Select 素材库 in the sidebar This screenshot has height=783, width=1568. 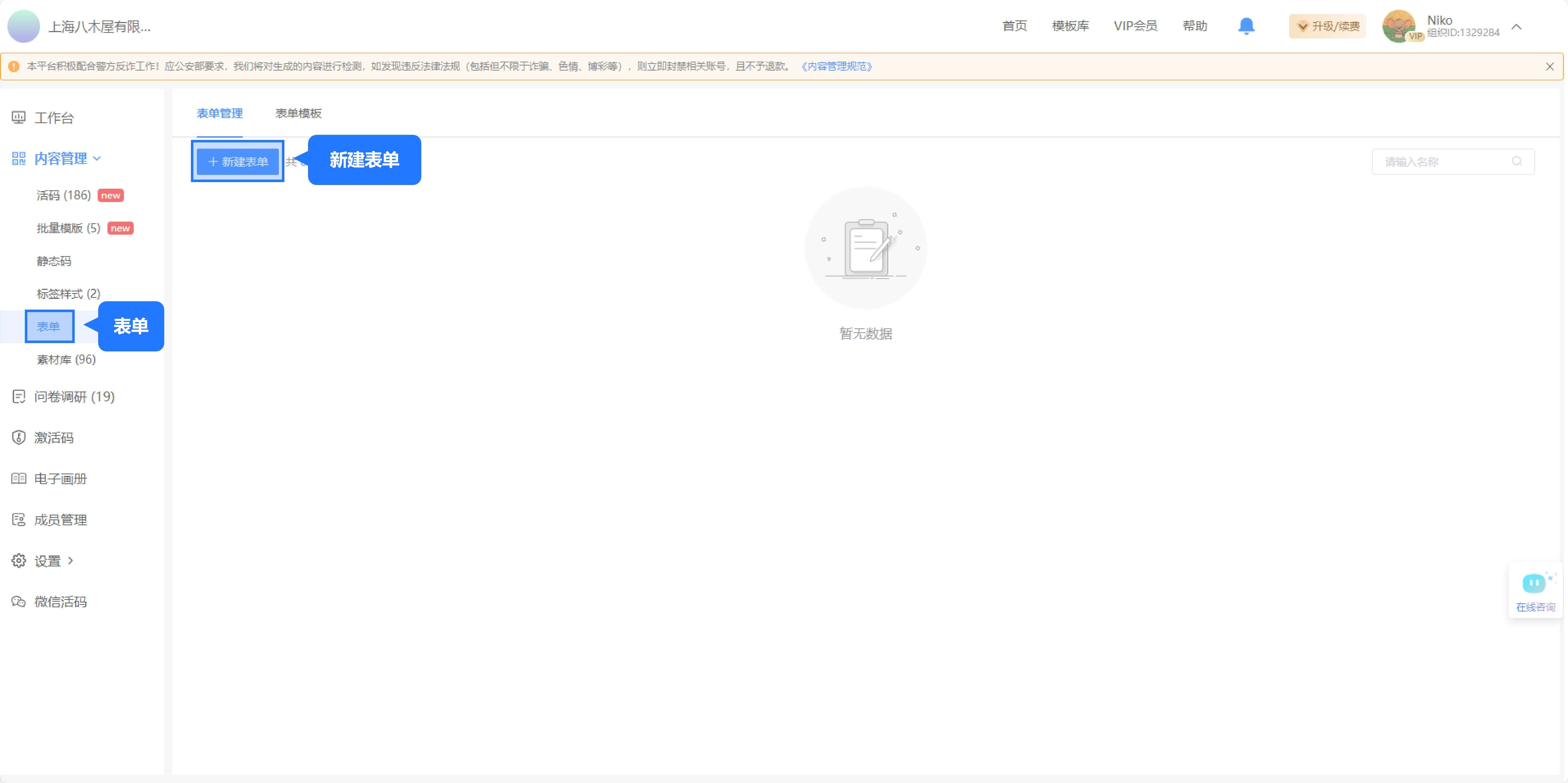tap(66, 359)
